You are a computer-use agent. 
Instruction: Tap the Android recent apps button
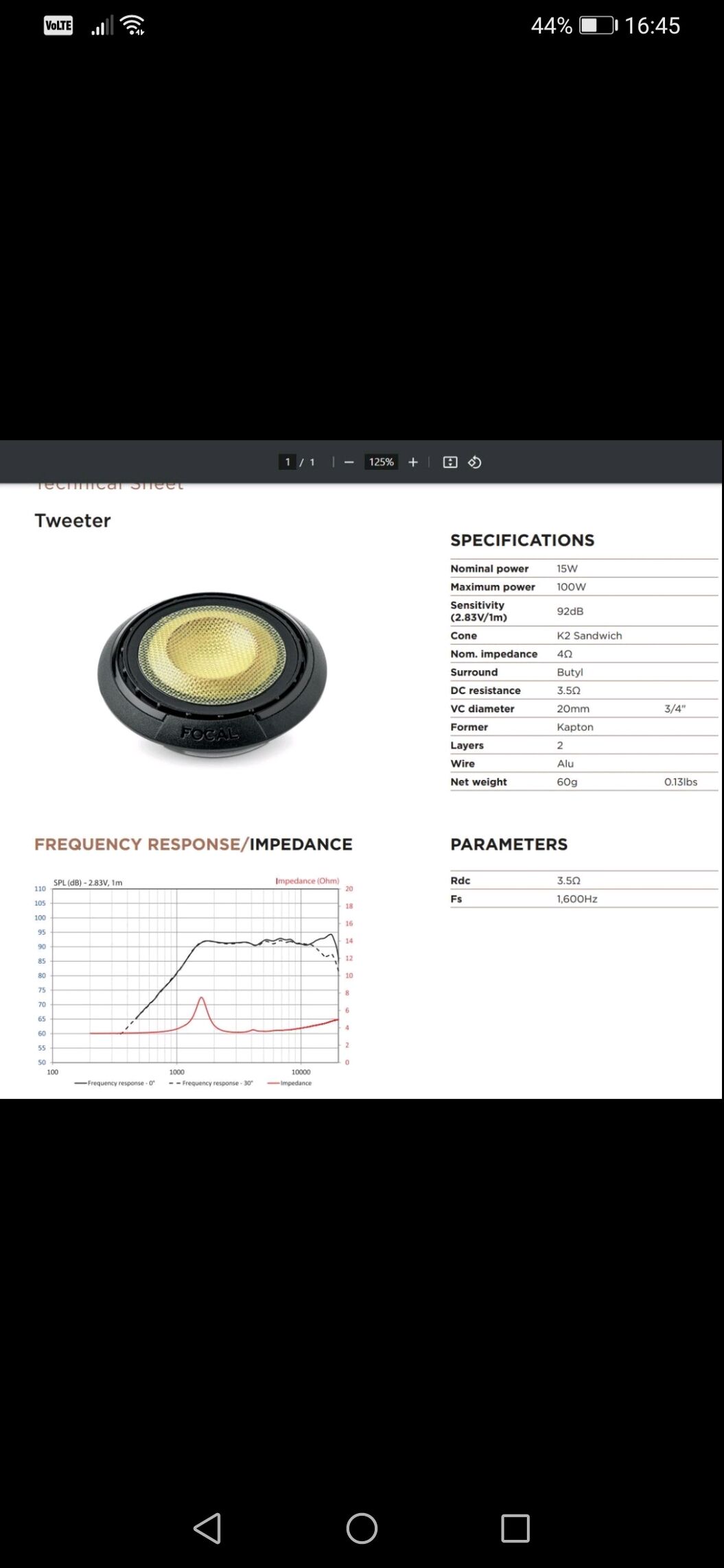tap(515, 1528)
